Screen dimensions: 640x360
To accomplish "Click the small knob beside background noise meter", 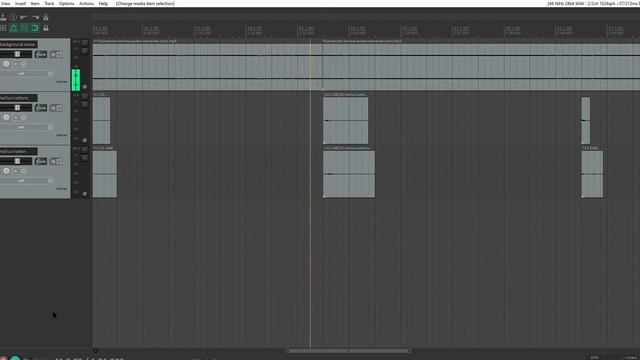I will (84, 87).
